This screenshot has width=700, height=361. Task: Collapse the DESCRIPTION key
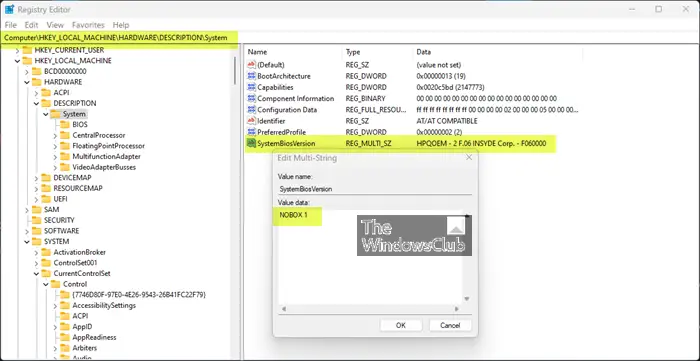[36, 104]
